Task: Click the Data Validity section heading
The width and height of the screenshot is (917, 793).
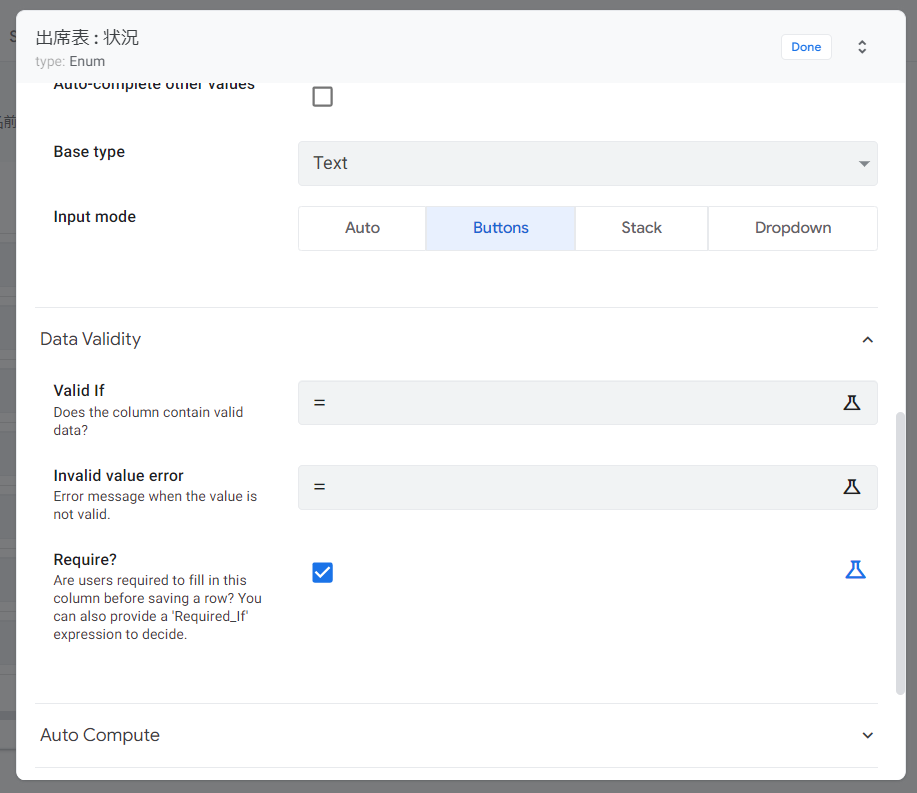Action: click(91, 339)
